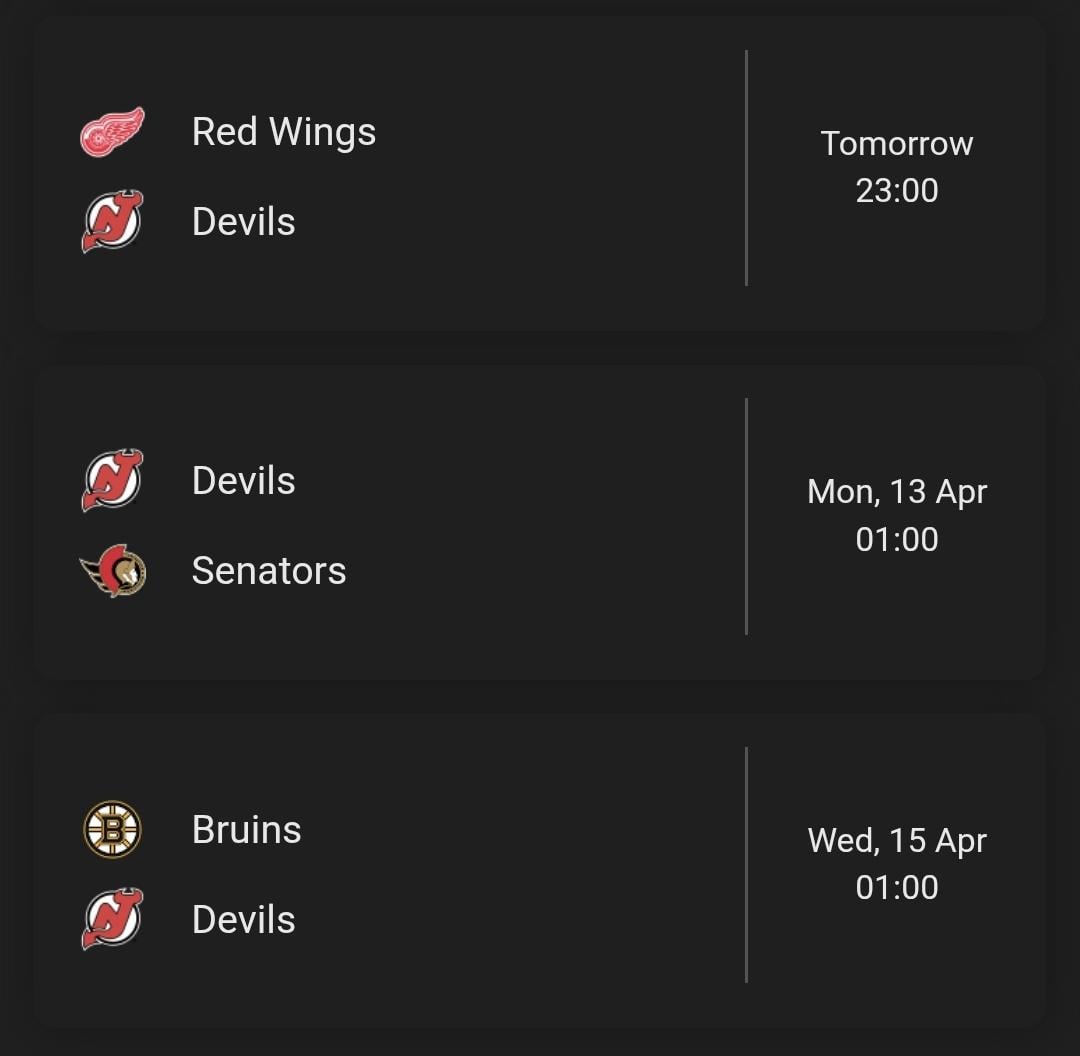1080x1056 pixels.
Task: Select Devils logo below the Bruins logo
Action: [x=112, y=920]
